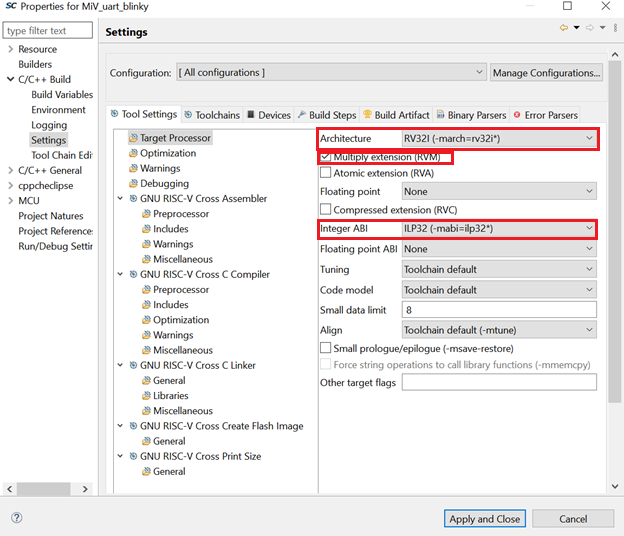Open the Architecture dropdown
Viewport: 624px width, 536px height.
498,139
